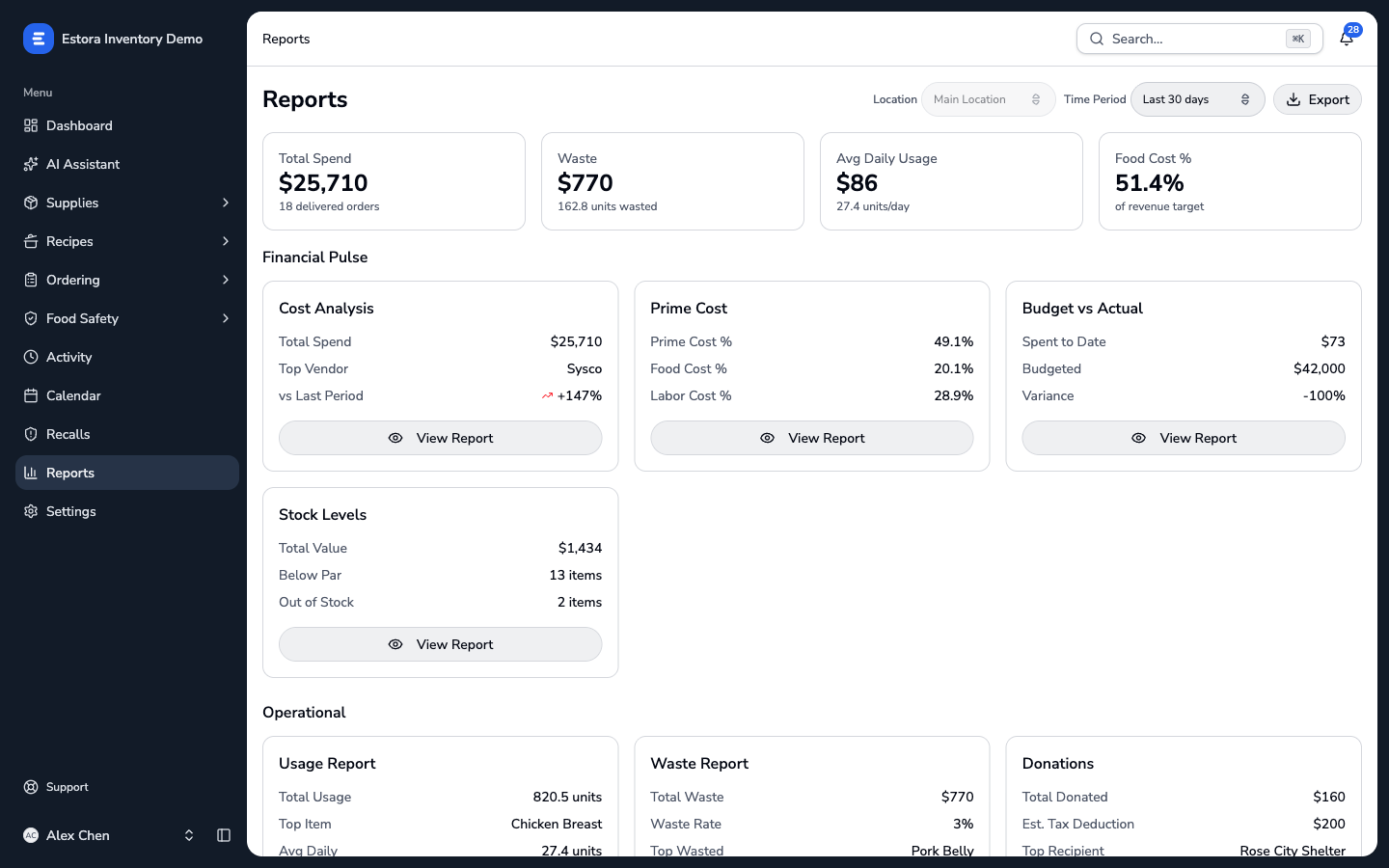The width and height of the screenshot is (1389, 868).
Task: Click the Top Vendor value Sysco
Action: click(585, 368)
